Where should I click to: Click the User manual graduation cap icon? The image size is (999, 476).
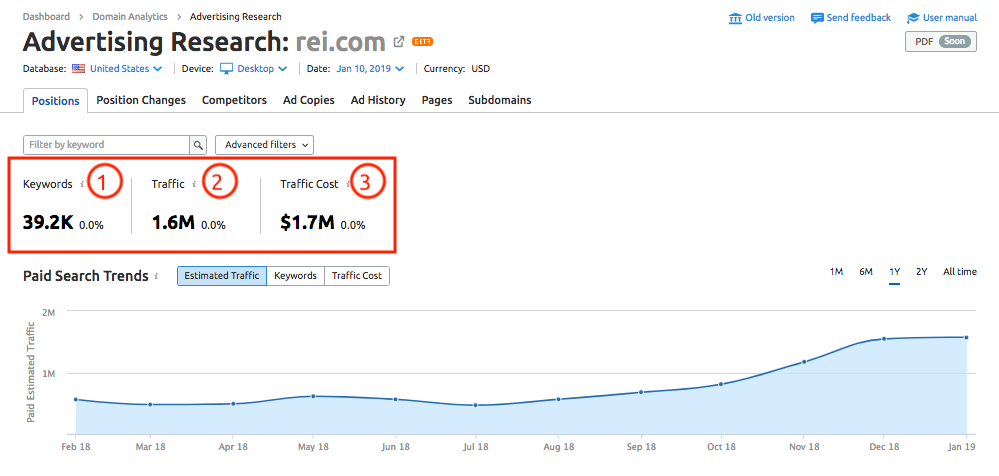(x=913, y=18)
